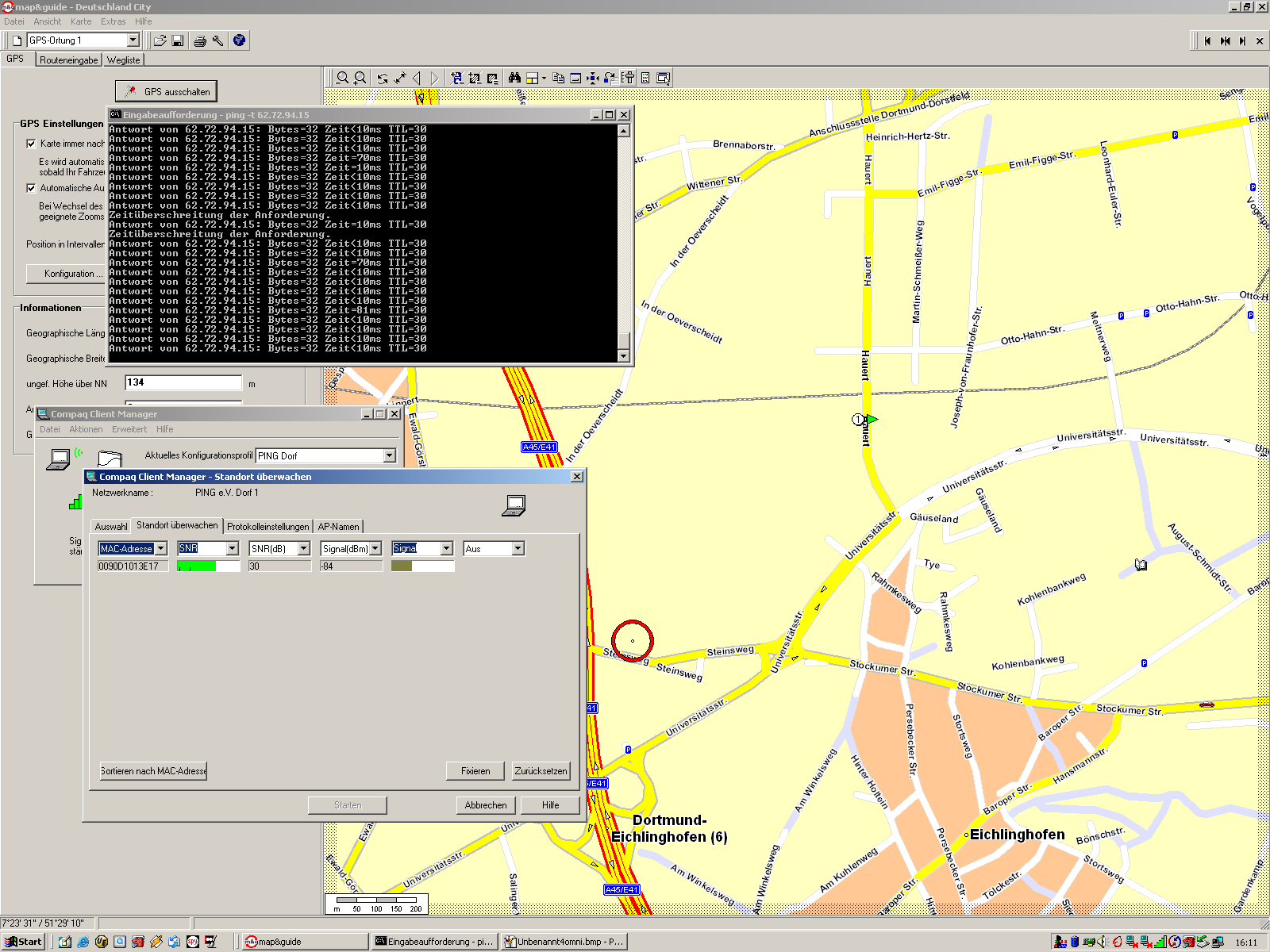The width and height of the screenshot is (1270, 952).
Task: Click the yellow map layout icon
Action: pyautogui.click(x=532, y=78)
